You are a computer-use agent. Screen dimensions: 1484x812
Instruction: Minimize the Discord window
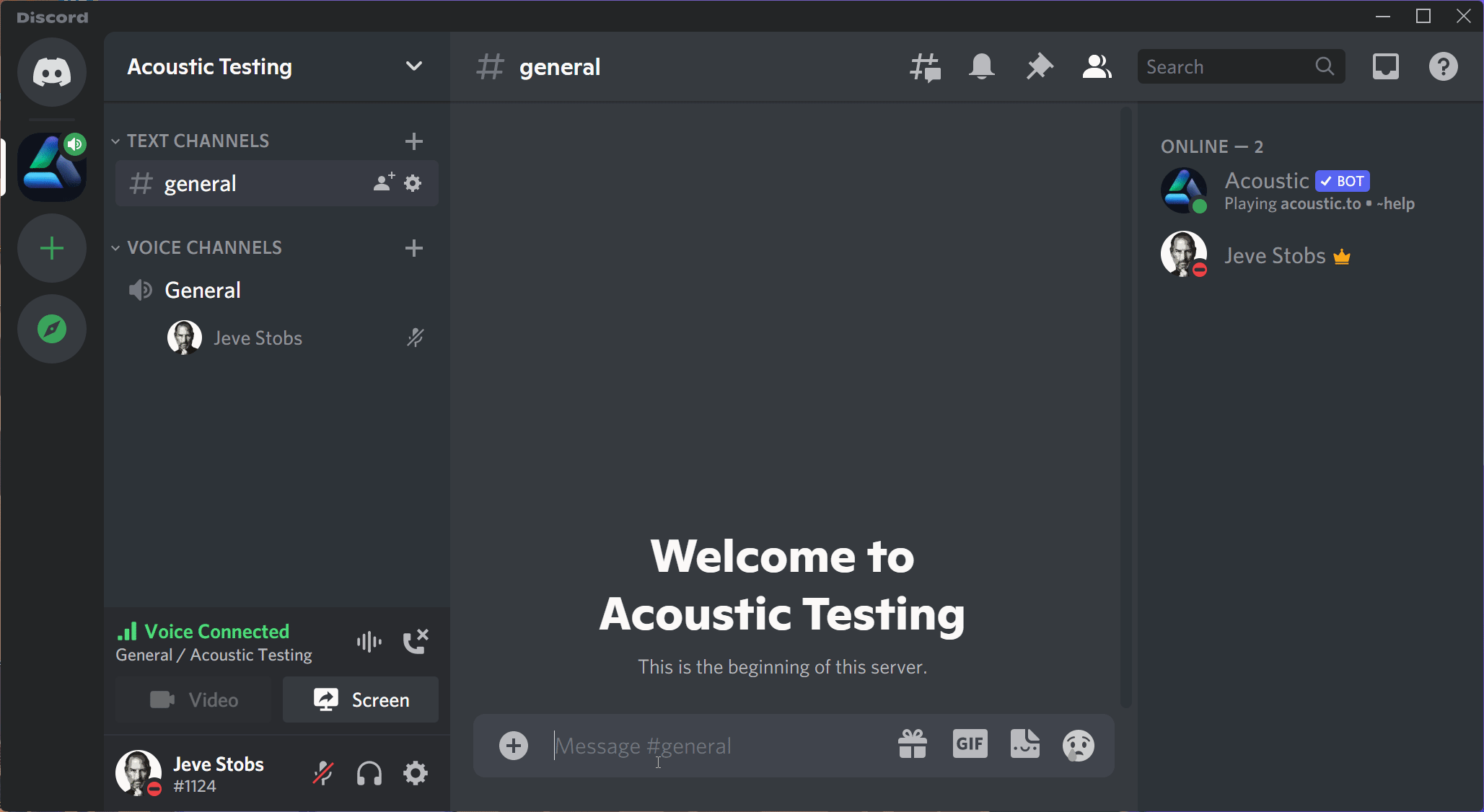click(1383, 16)
